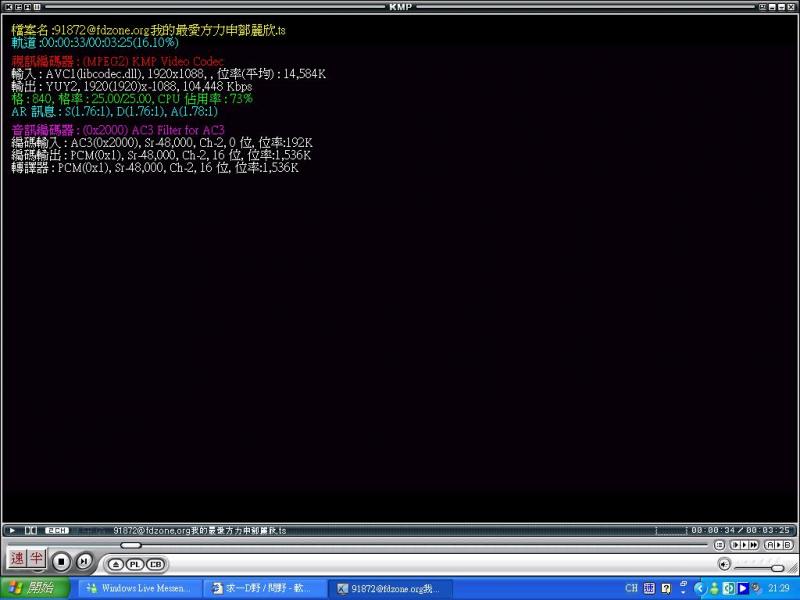
Task: Click the normal speed middle arrow button
Action: (x=744, y=545)
